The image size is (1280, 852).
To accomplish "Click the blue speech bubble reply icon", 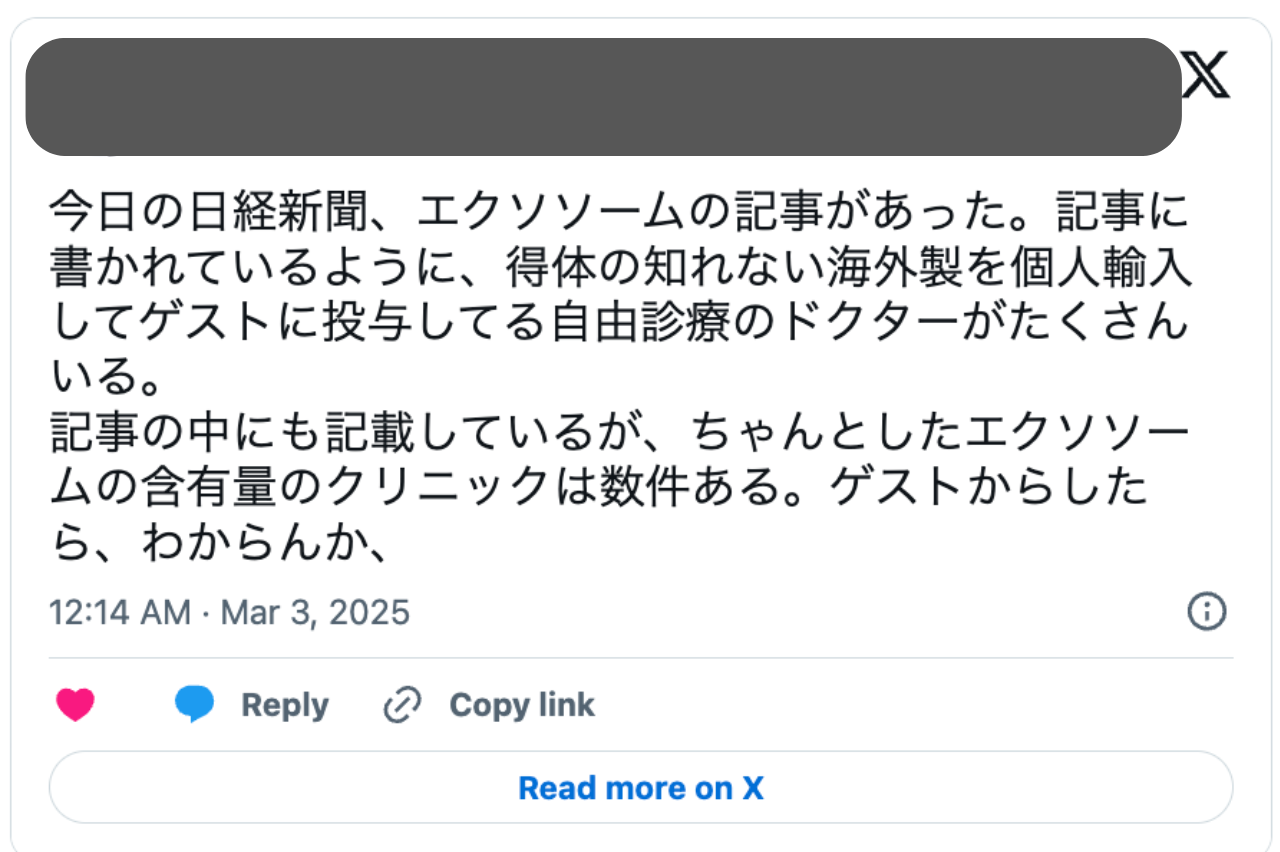I will coord(194,705).
